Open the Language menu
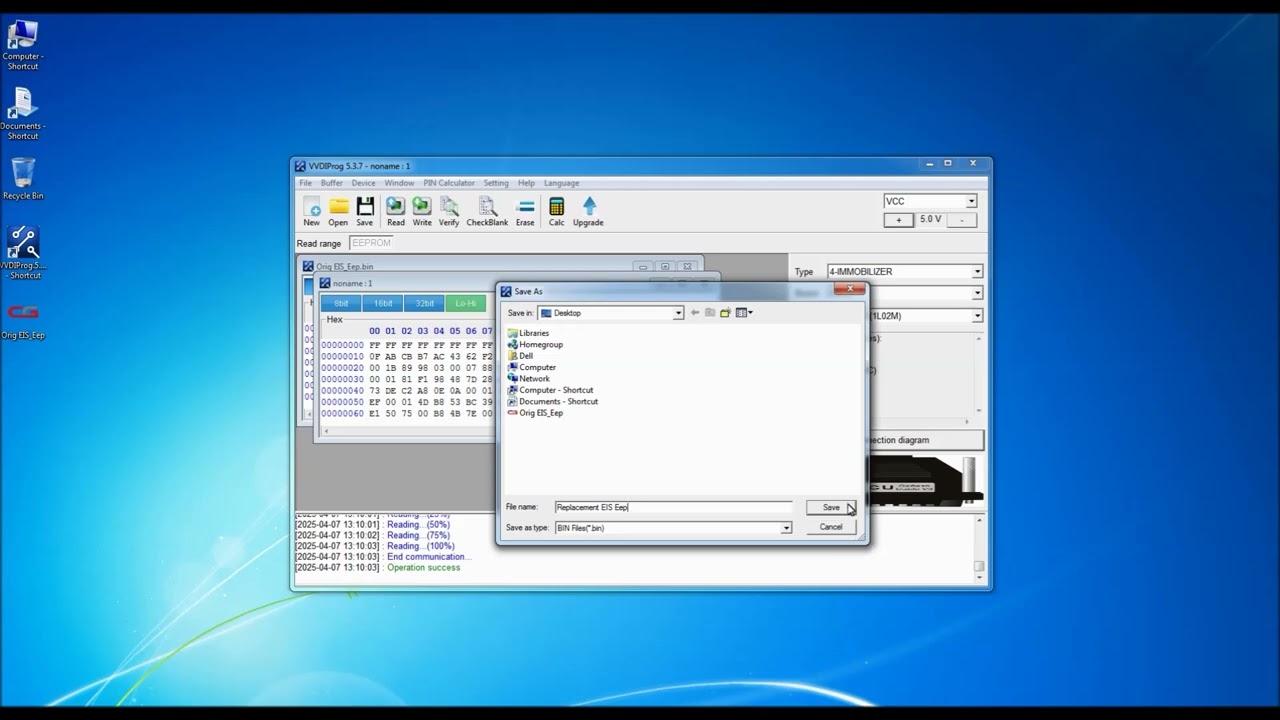Screen dimensions: 1280x720 point(561,183)
